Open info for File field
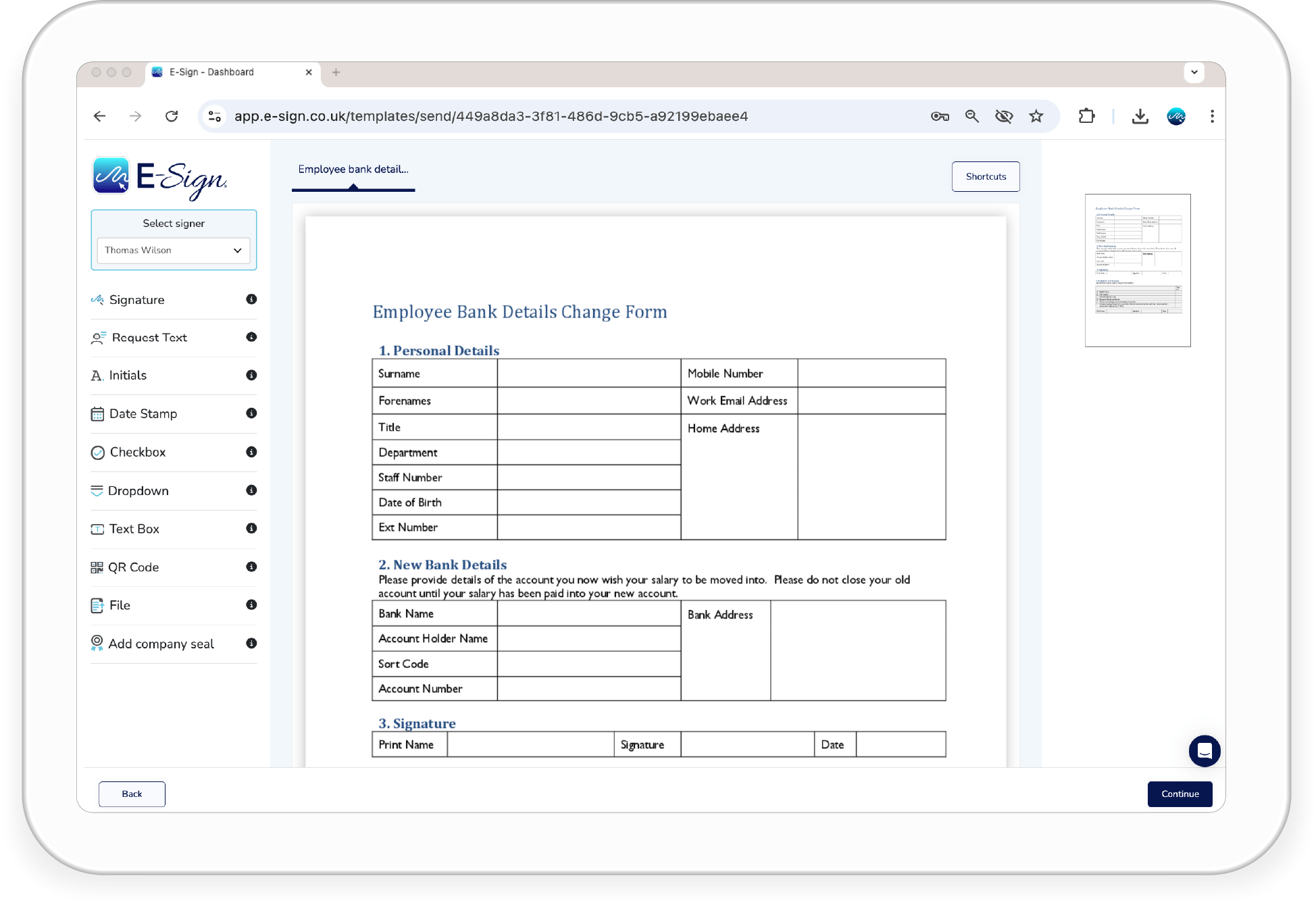The width and height of the screenshot is (1316, 905). (251, 604)
